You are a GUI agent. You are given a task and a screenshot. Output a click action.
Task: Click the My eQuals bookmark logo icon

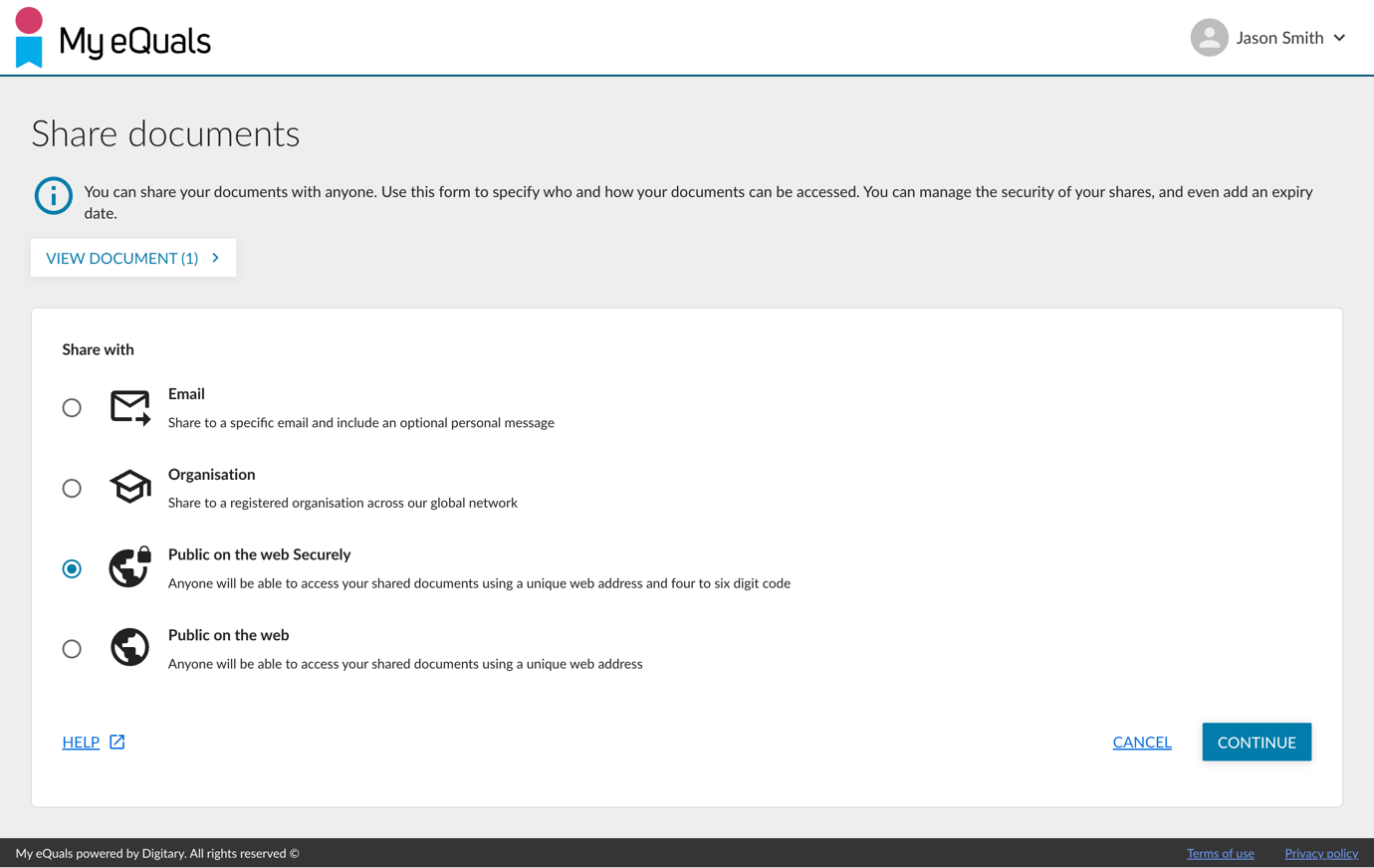pyautogui.click(x=29, y=38)
